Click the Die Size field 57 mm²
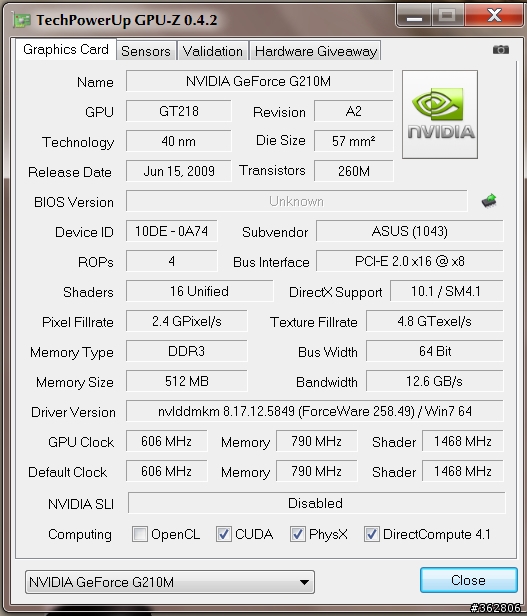Viewport: 527px width, 616px height. [354, 141]
